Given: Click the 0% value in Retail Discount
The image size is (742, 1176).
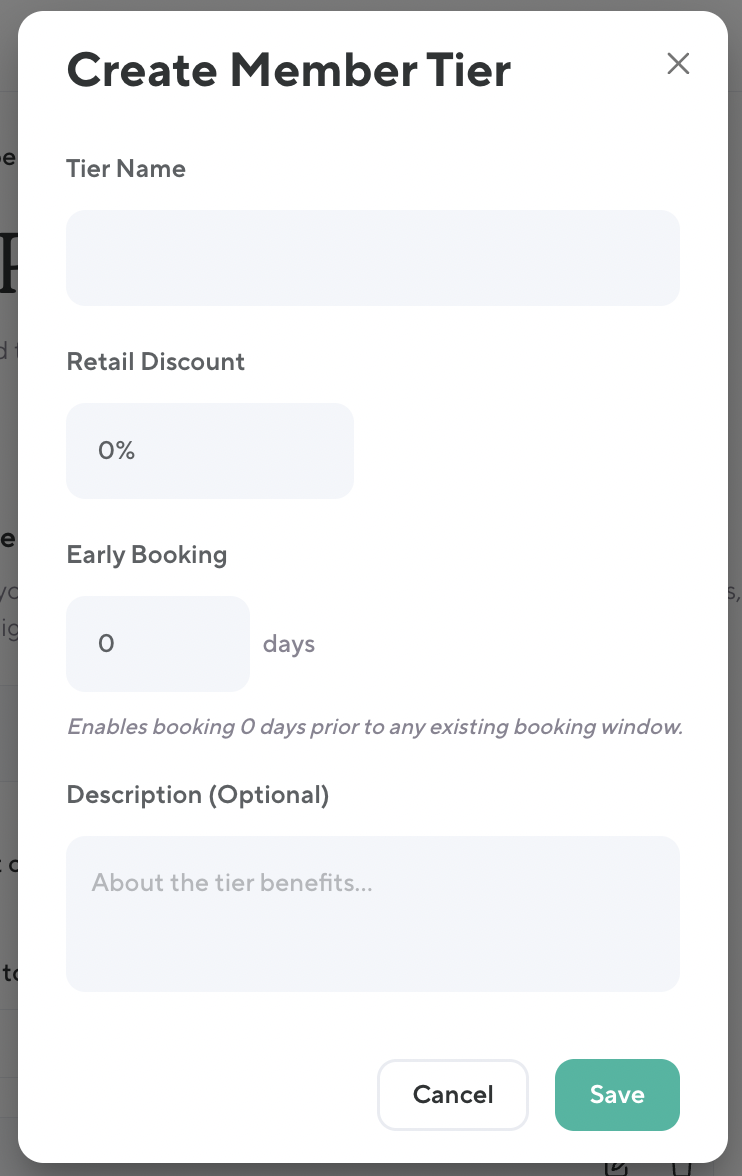Looking at the screenshot, I should (116, 451).
